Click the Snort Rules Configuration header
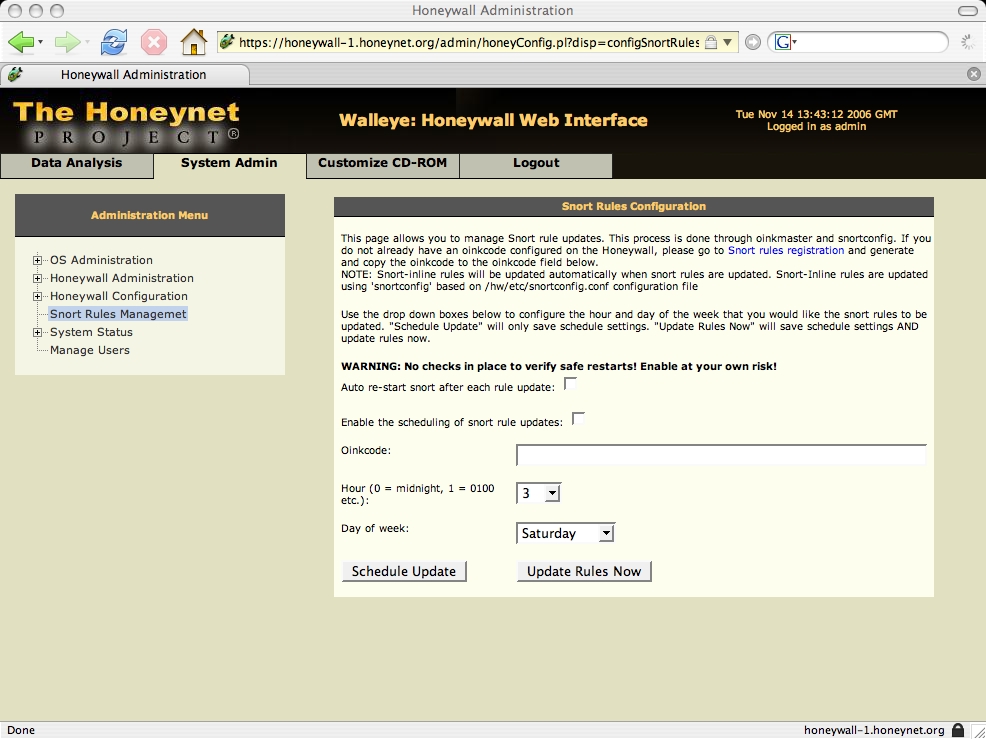Viewport: 986px width, 739px height. (x=634, y=206)
